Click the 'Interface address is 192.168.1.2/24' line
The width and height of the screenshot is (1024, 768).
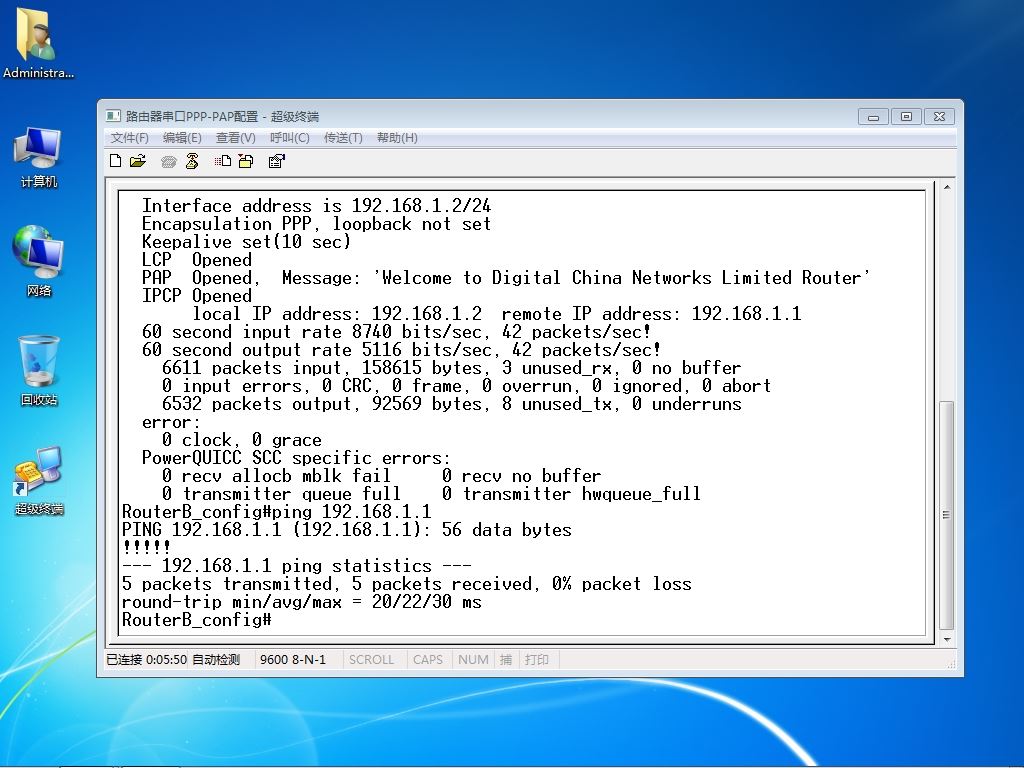(x=316, y=206)
